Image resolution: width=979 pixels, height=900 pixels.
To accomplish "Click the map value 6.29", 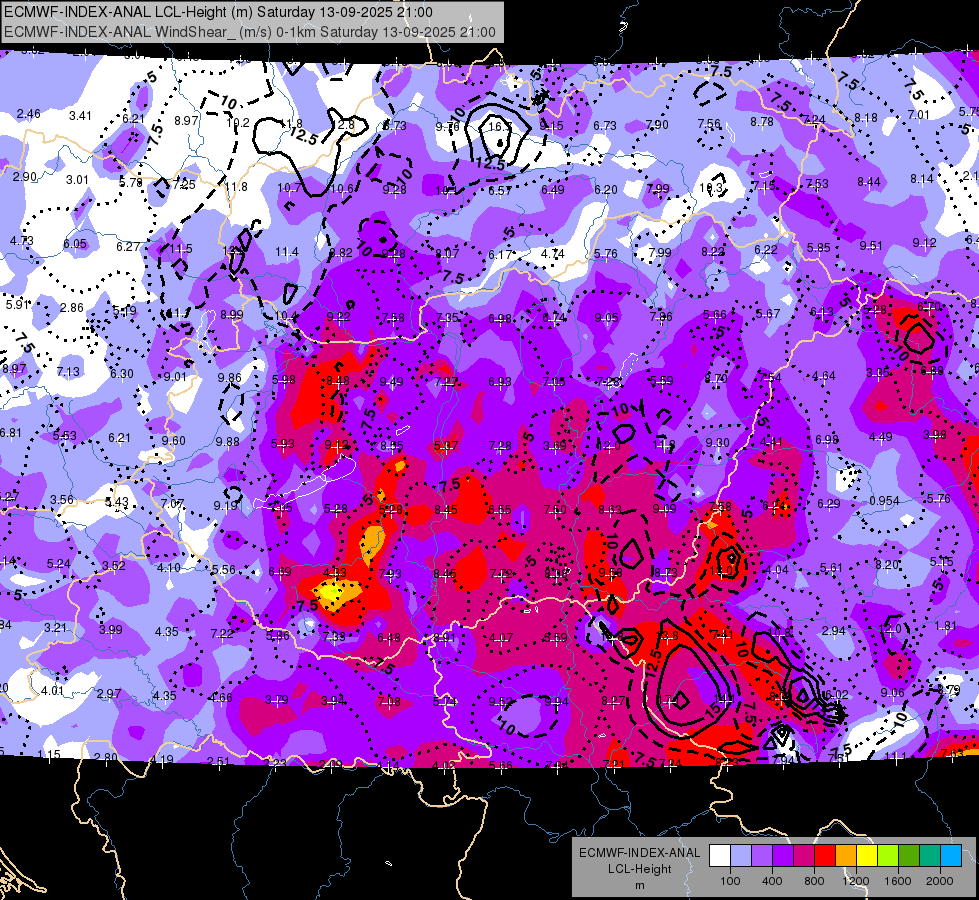I will point(829,503).
